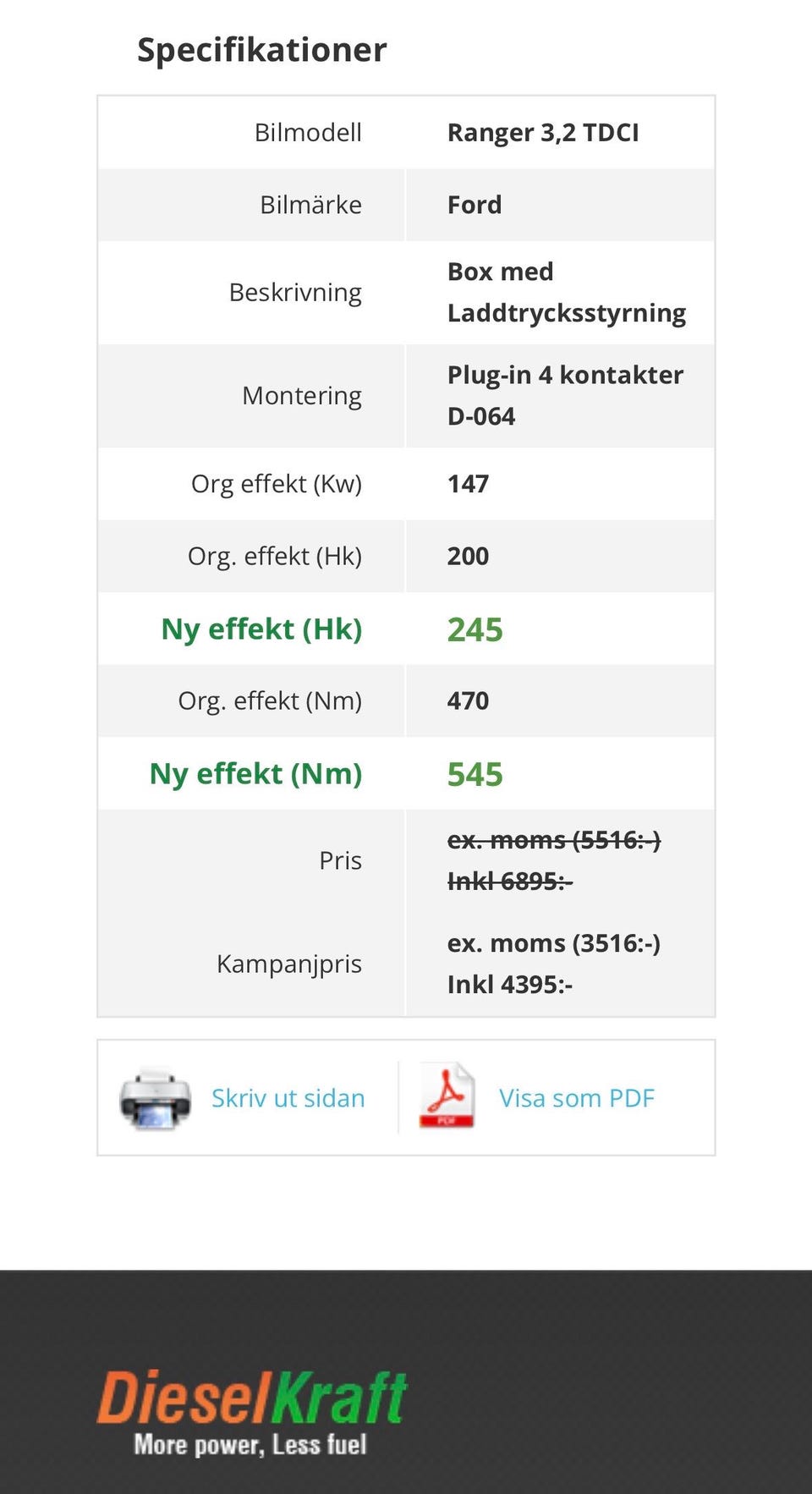
Task: Open the 'Skriv ut sidan' link
Action: 288,1098
